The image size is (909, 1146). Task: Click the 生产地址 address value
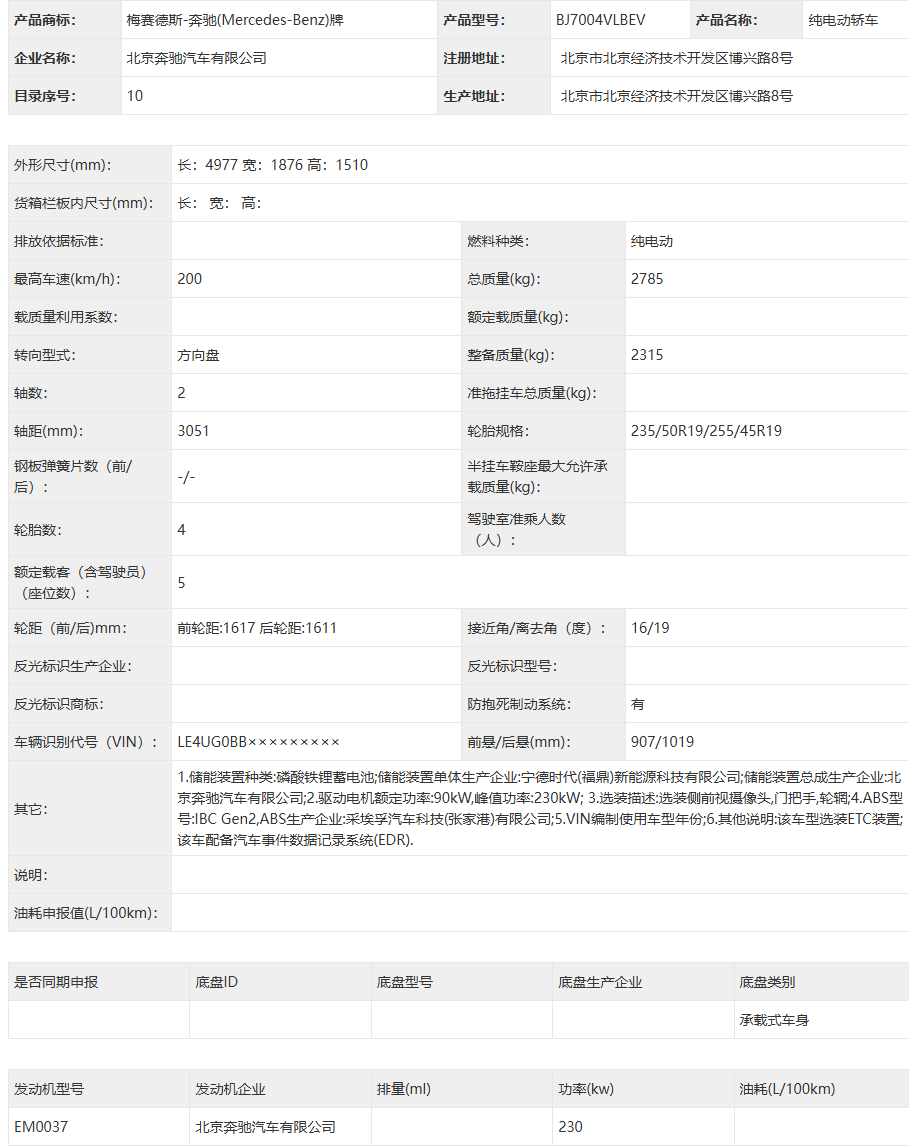coord(677,96)
